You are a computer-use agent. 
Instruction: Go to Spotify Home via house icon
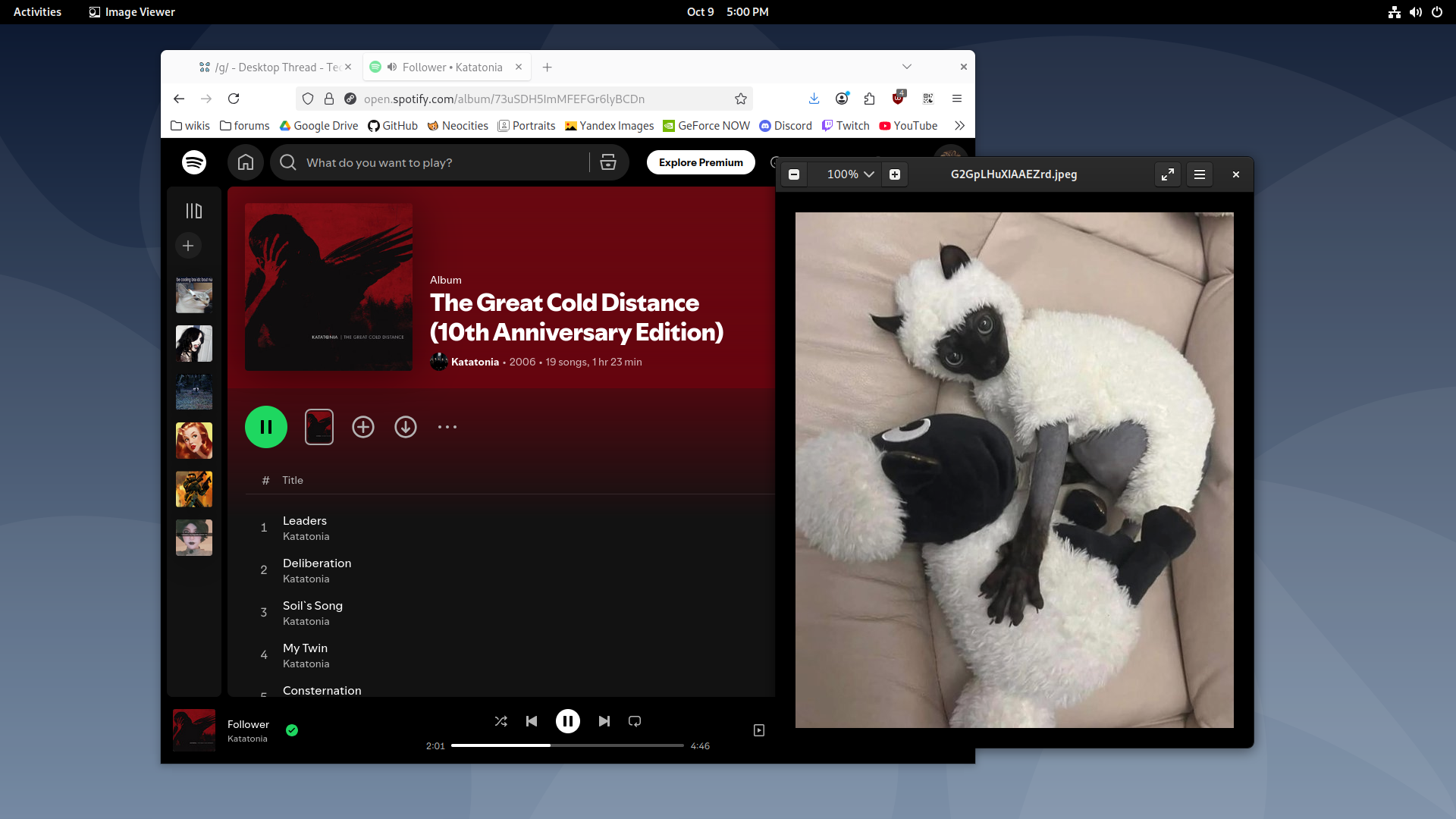245,162
